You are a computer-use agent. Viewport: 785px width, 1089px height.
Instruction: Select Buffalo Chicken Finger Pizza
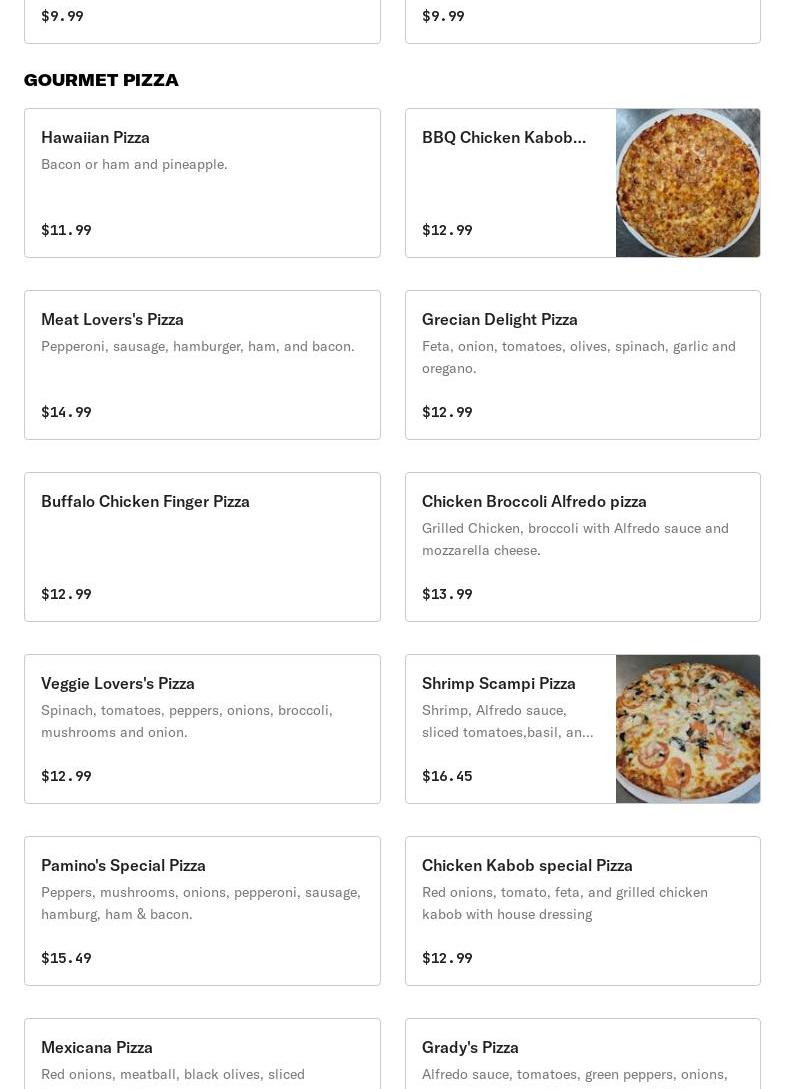202,547
